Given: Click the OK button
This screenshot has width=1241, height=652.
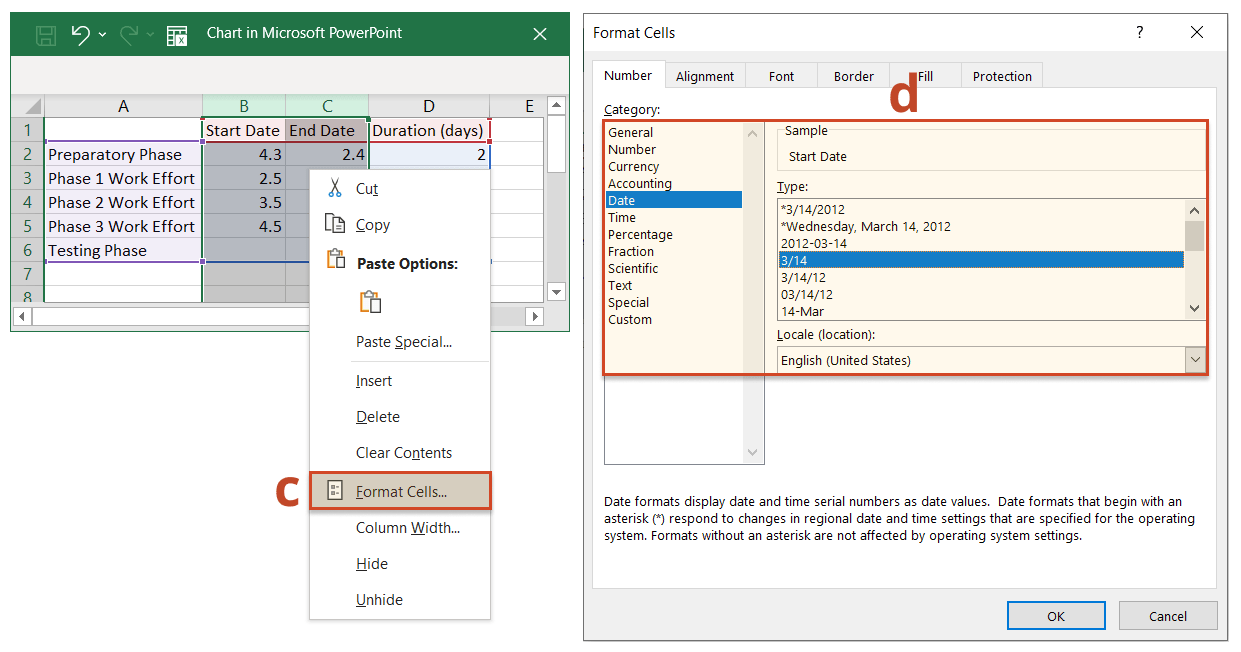Looking at the screenshot, I should 1056,615.
